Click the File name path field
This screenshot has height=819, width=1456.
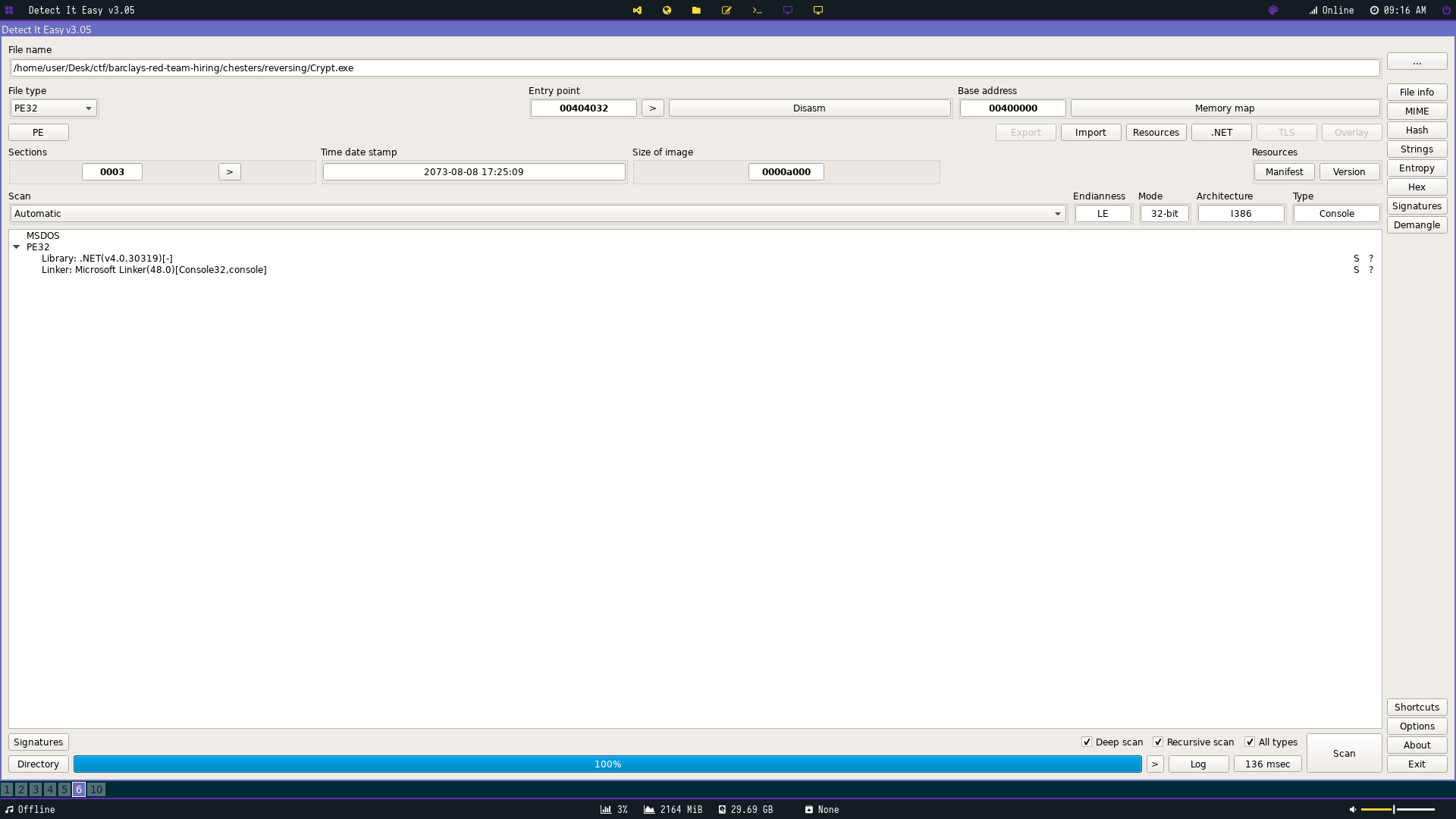[x=694, y=68]
